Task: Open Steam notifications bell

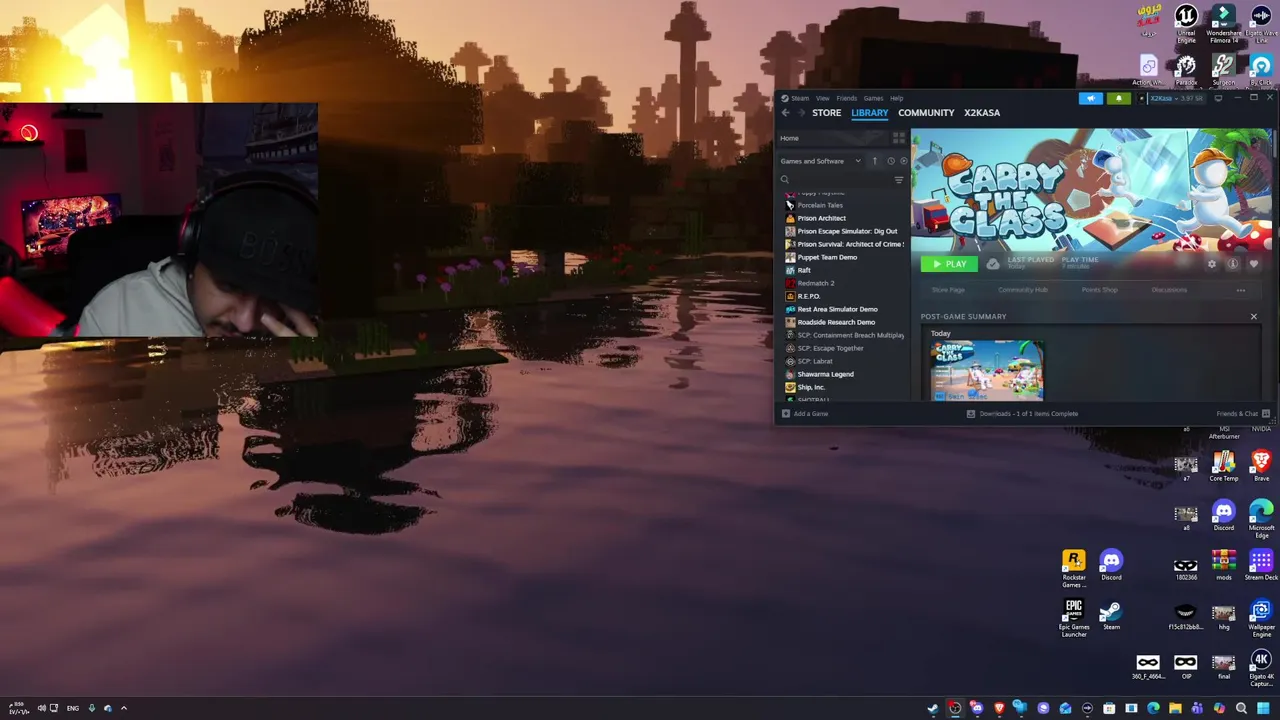Action: point(1118,98)
